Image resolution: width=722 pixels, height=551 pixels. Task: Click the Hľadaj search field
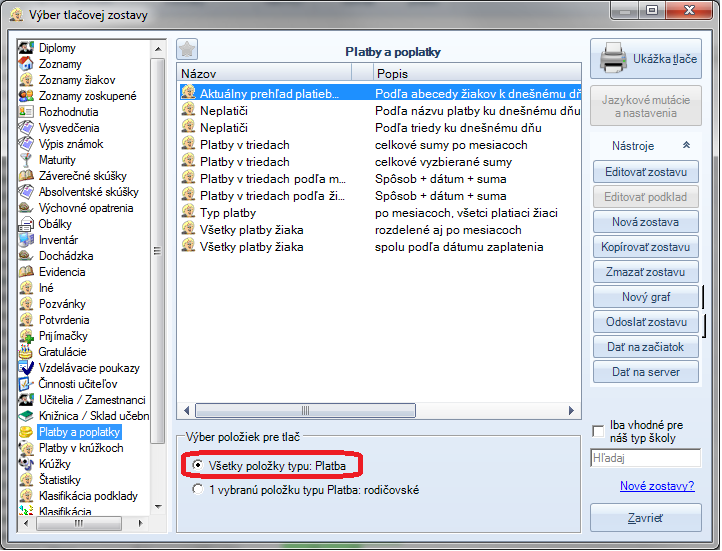click(x=646, y=458)
